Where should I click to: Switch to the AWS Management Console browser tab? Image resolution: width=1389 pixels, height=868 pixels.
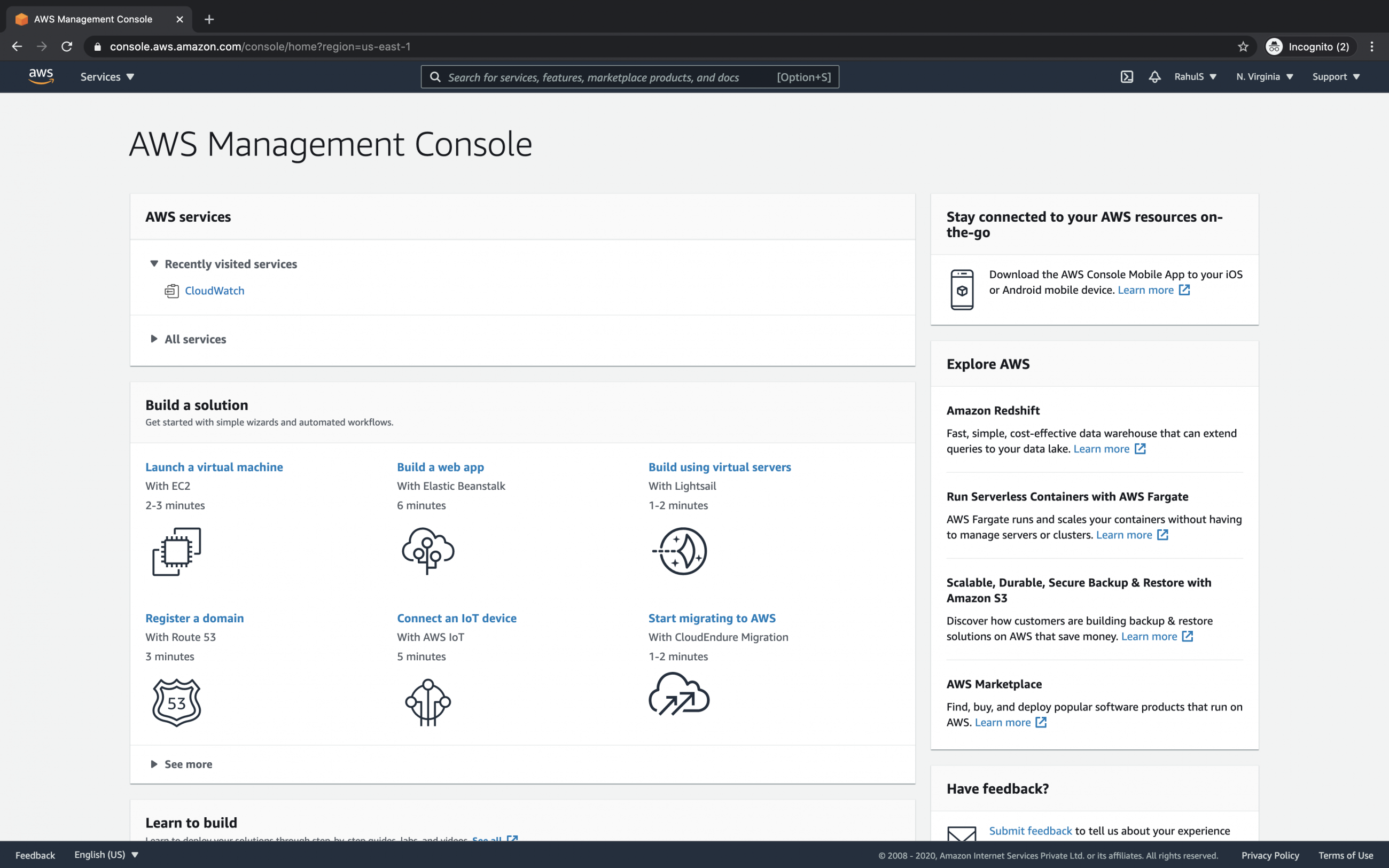tap(92, 19)
